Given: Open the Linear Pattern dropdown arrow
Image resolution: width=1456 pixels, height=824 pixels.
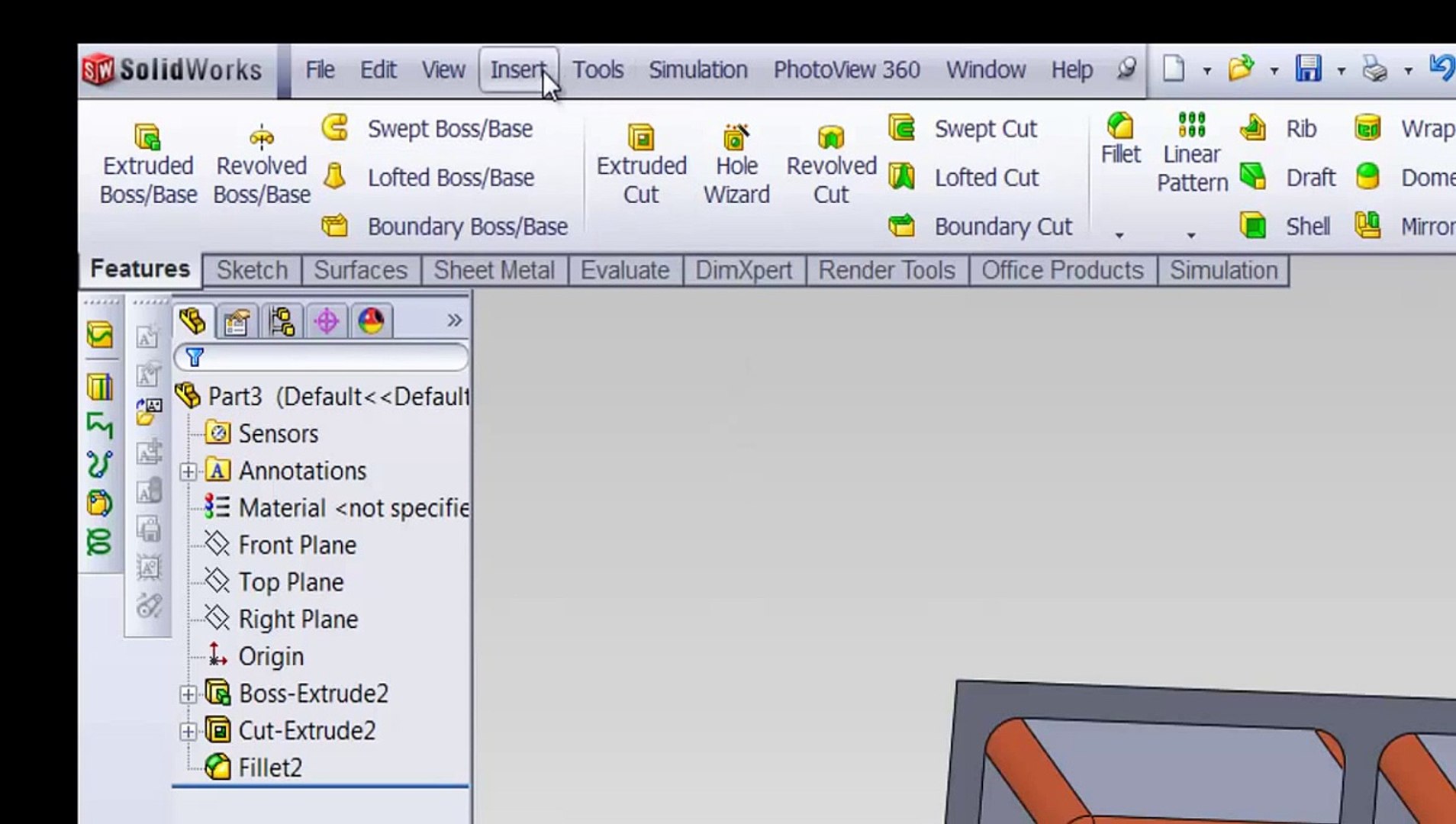Looking at the screenshot, I should point(1191,235).
